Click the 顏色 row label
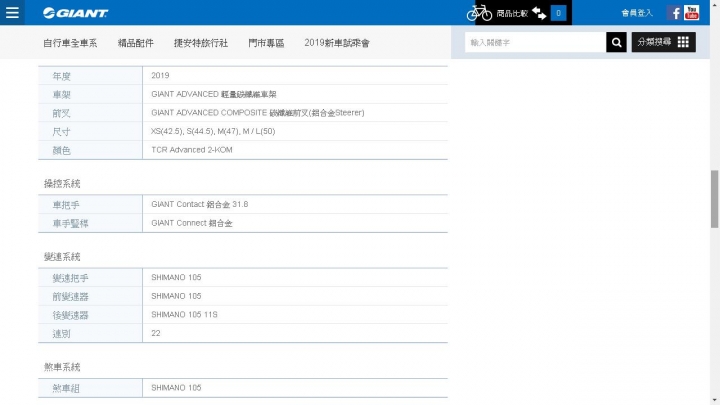The height and width of the screenshot is (405, 720). click(62, 151)
